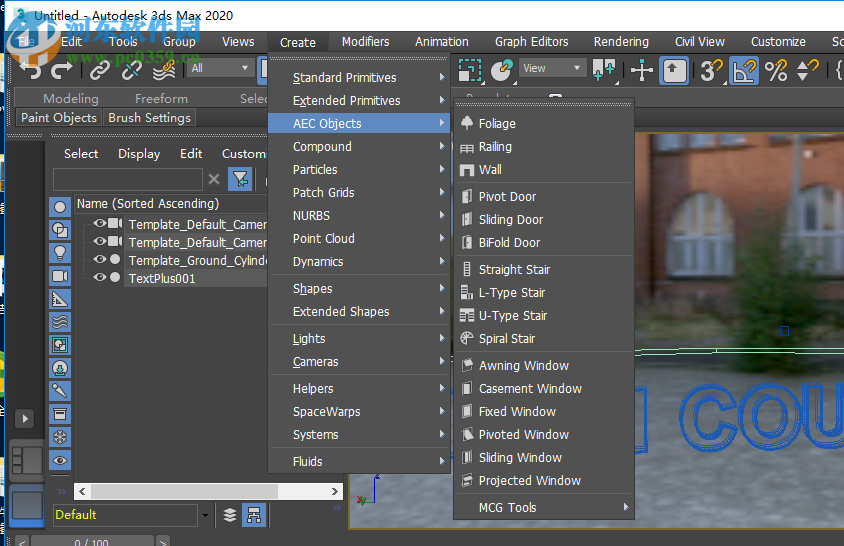
Task: Toggle the Percent Snap icon
Action: 776,71
